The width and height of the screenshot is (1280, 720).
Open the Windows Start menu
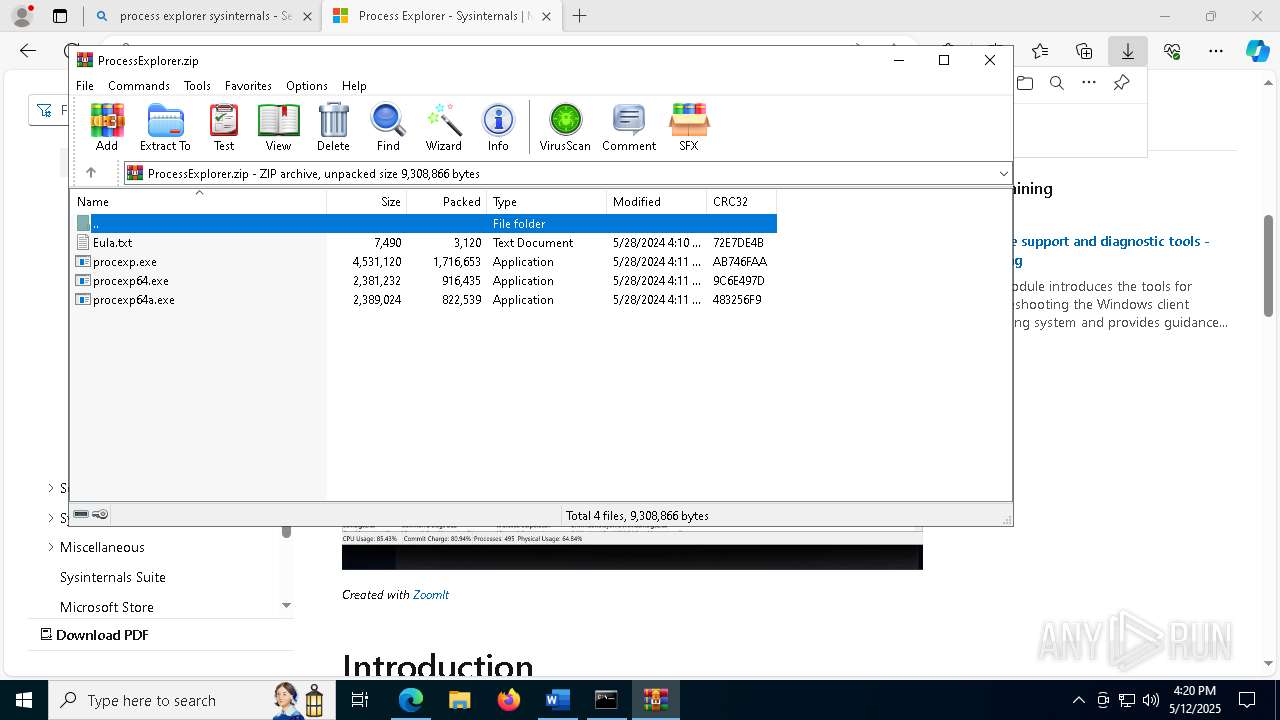click(23, 700)
